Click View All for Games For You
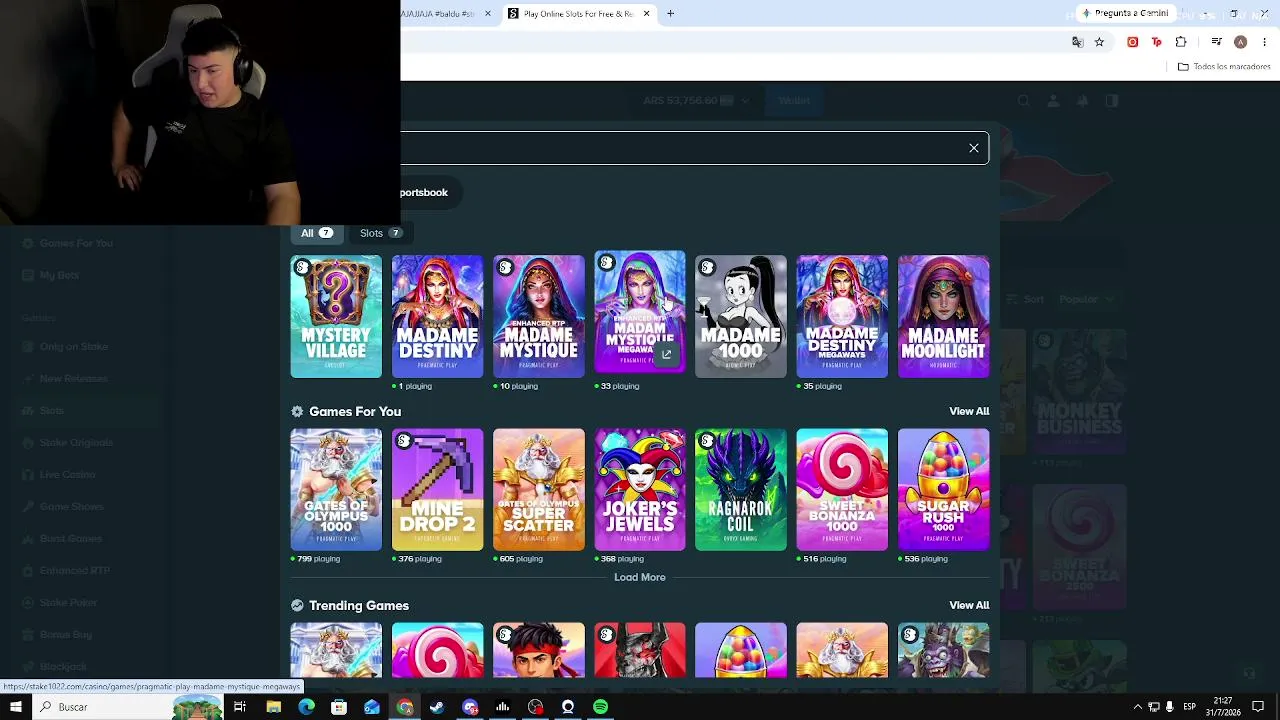This screenshot has height=720, width=1280. pyautogui.click(x=969, y=411)
